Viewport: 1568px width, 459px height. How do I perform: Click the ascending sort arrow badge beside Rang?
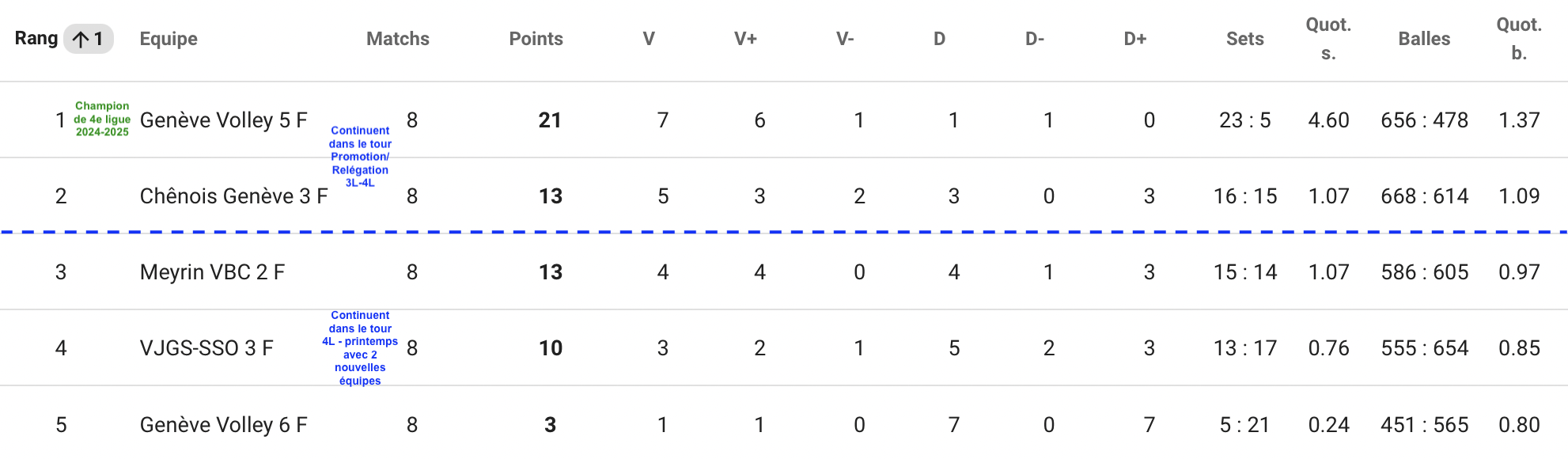[89, 39]
